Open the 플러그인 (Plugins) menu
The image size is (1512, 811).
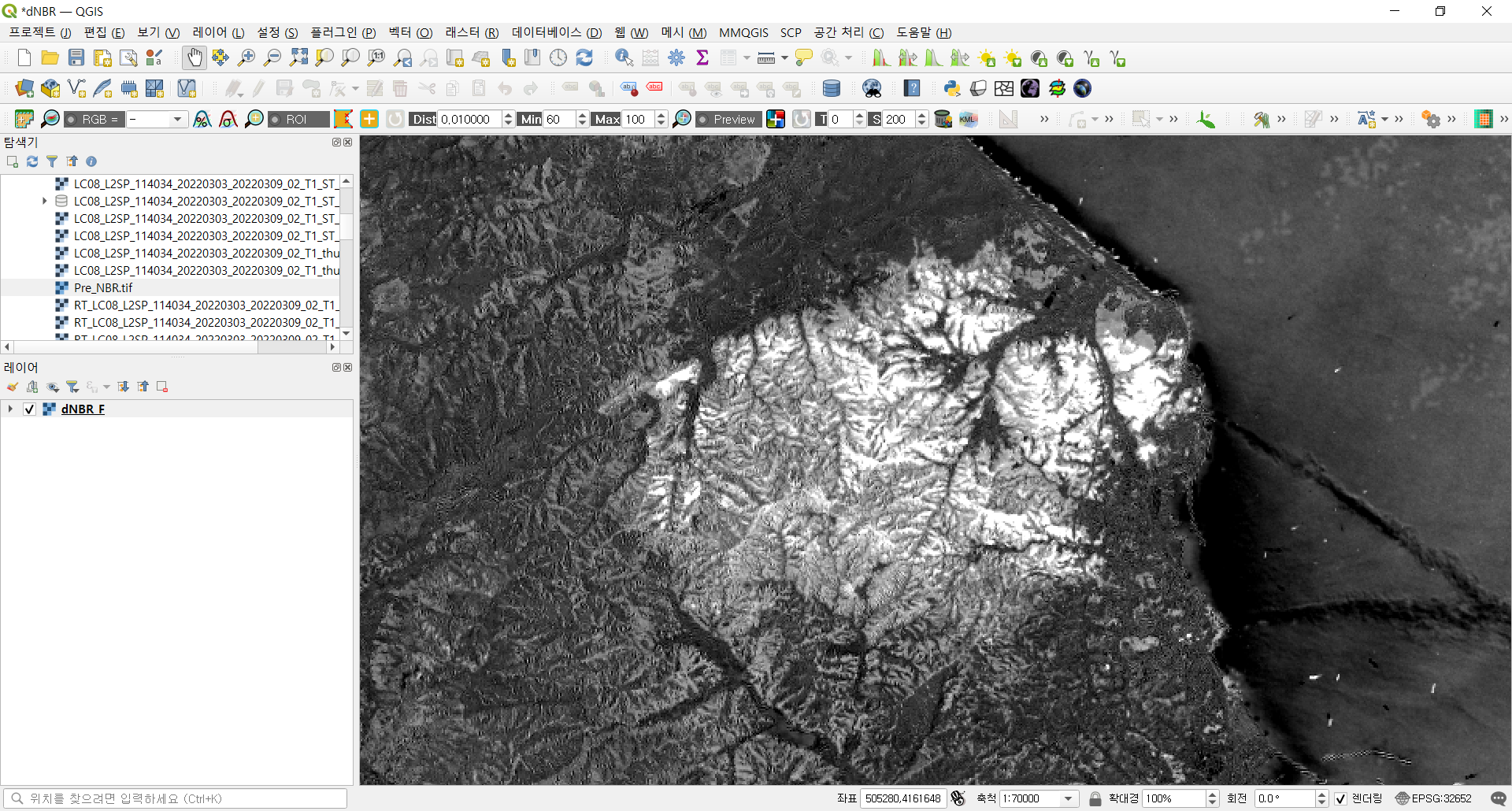(x=343, y=32)
